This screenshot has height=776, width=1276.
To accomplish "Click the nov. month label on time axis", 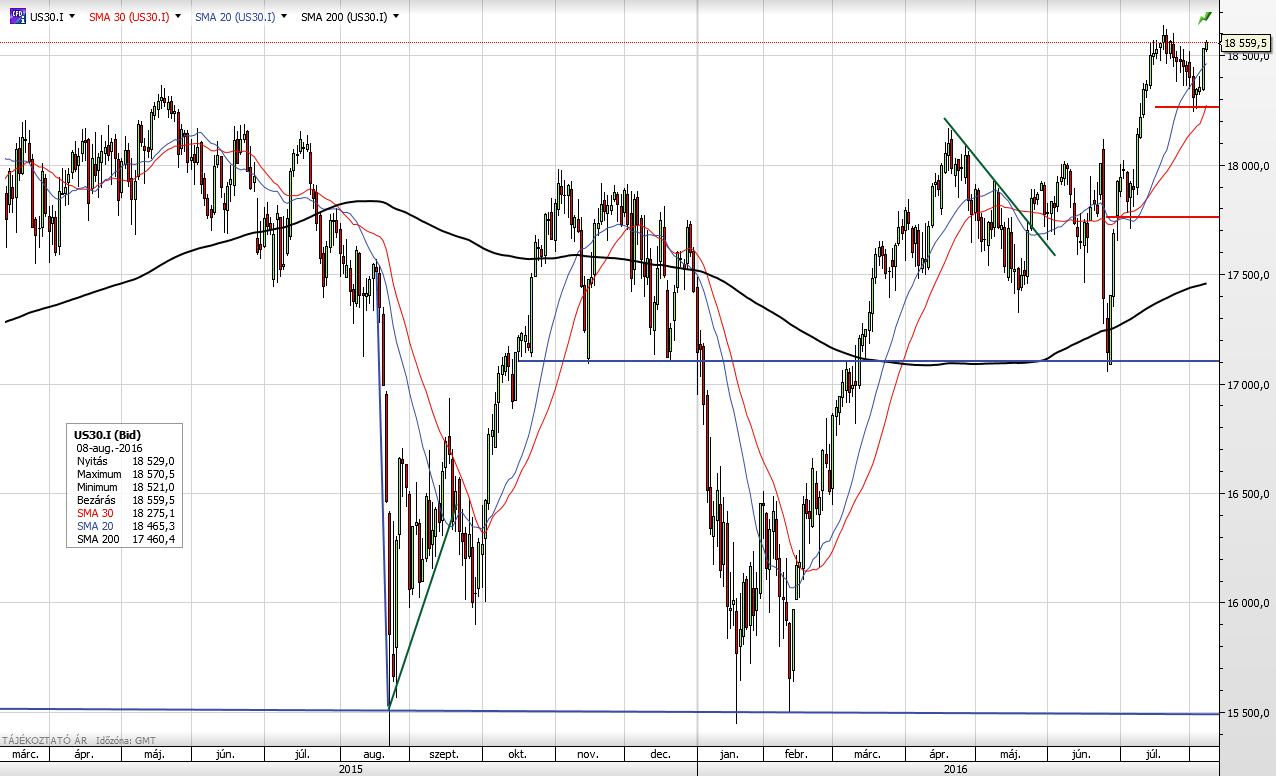I will point(588,755).
